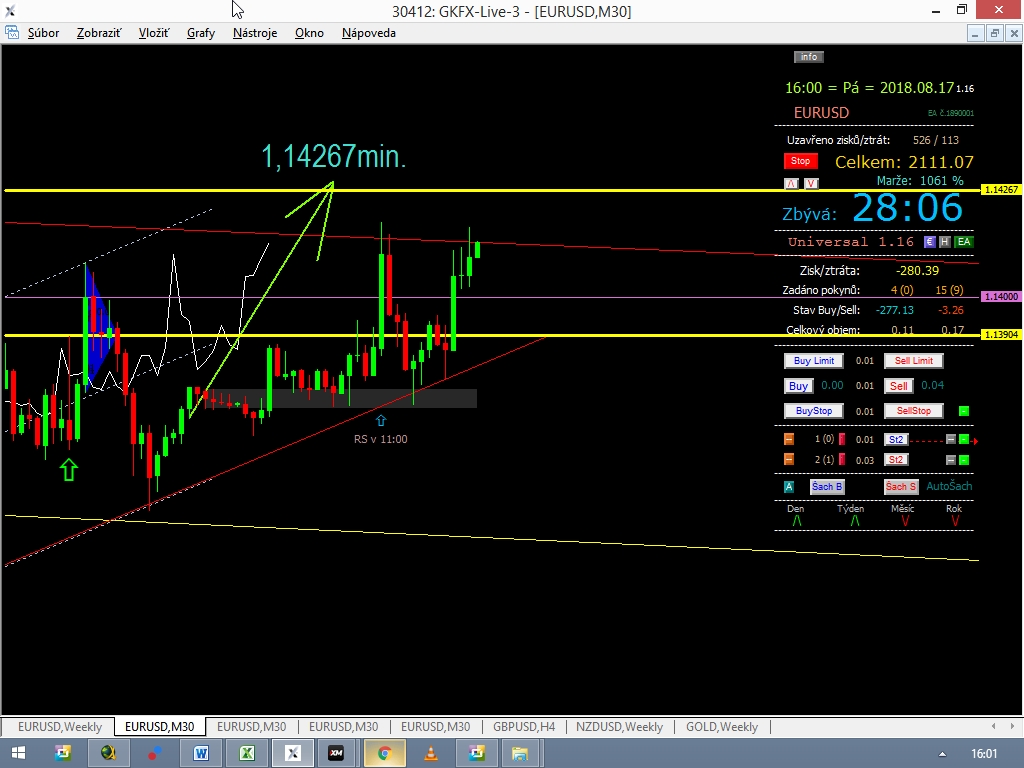Open VLC media player from the taskbar
1024x768 pixels.
(431, 754)
